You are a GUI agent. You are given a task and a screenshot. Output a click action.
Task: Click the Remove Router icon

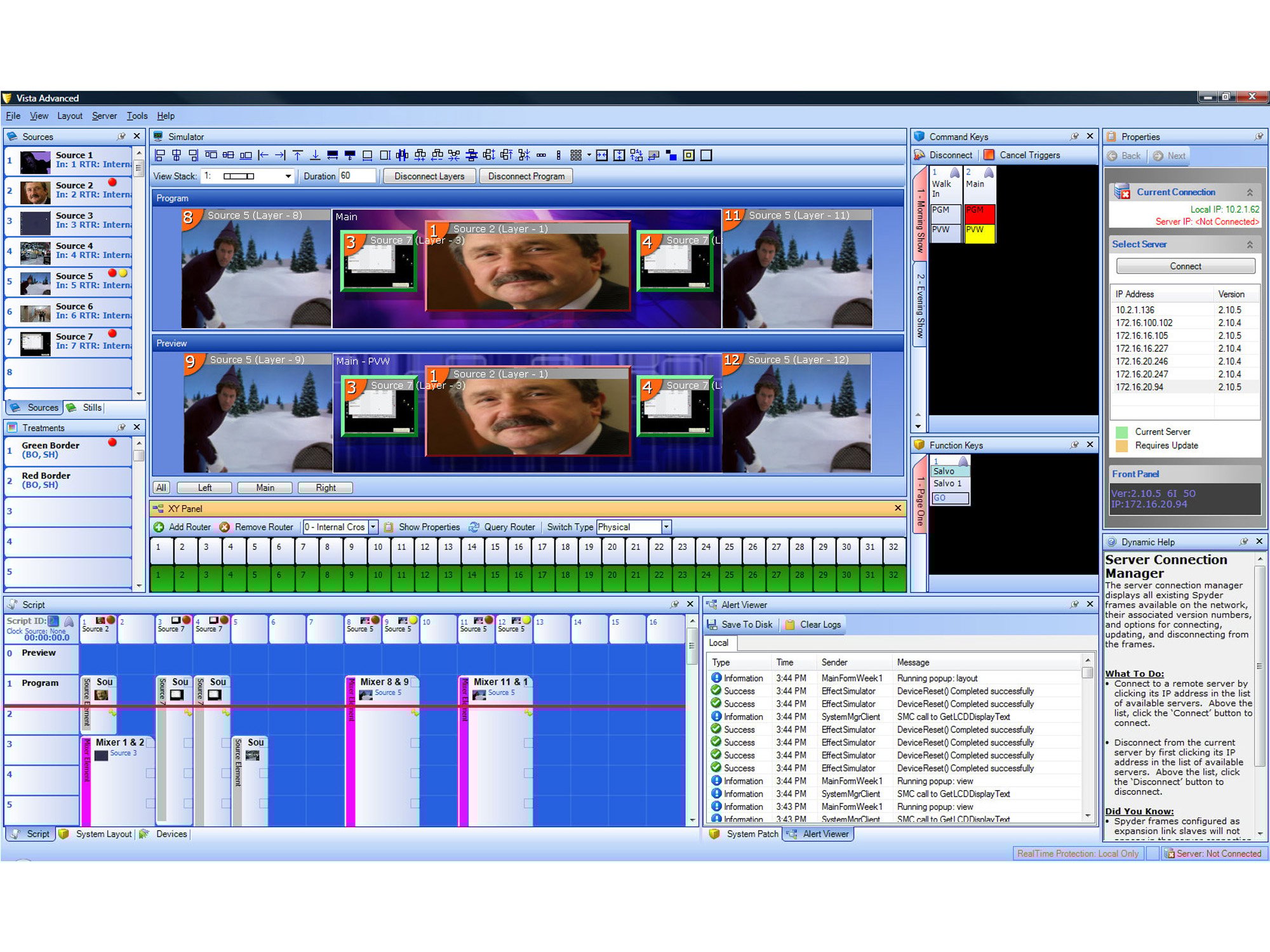pyautogui.click(x=225, y=527)
